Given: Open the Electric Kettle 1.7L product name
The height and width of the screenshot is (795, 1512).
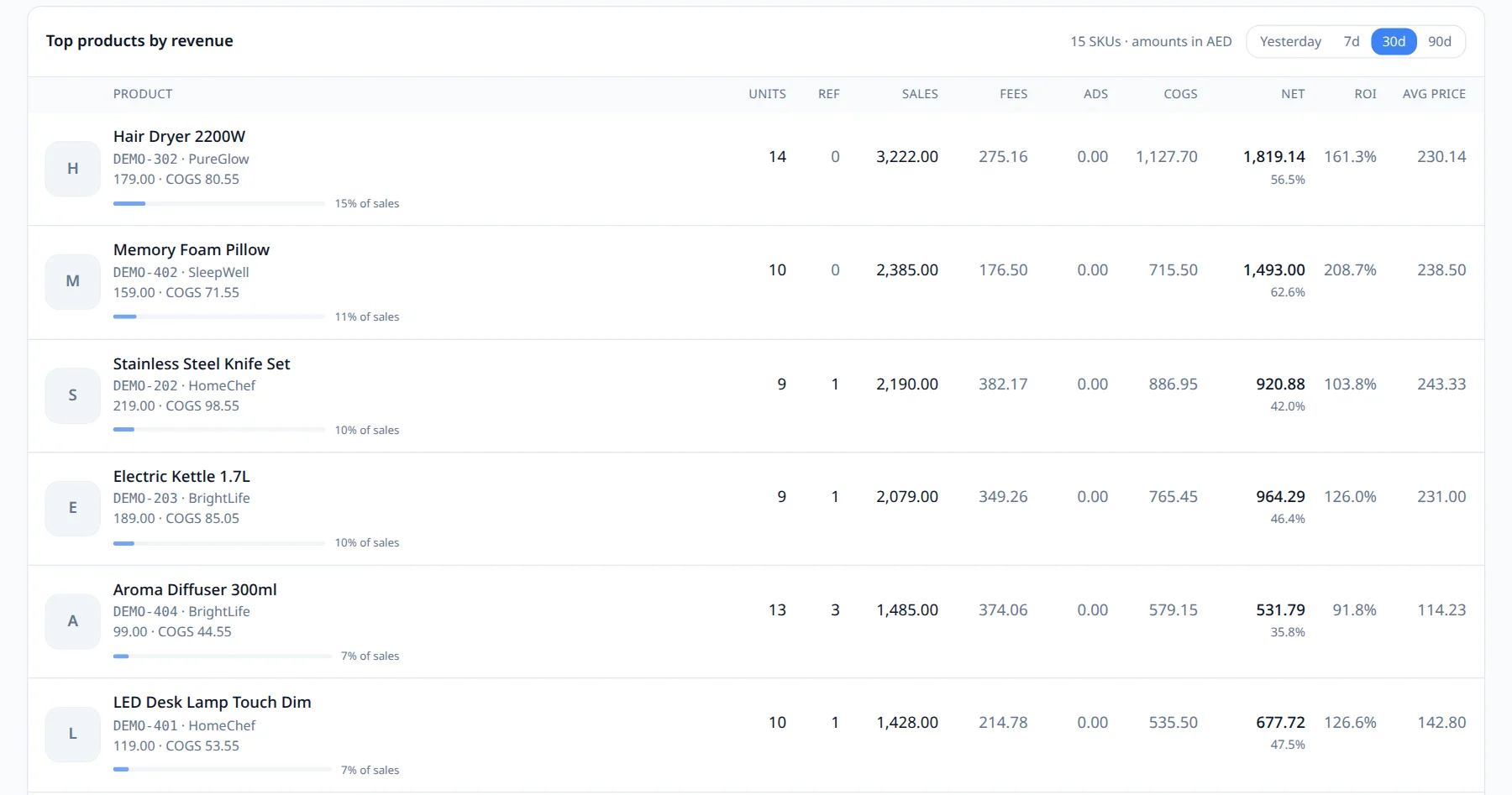Looking at the screenshot, I should (181, 476).
